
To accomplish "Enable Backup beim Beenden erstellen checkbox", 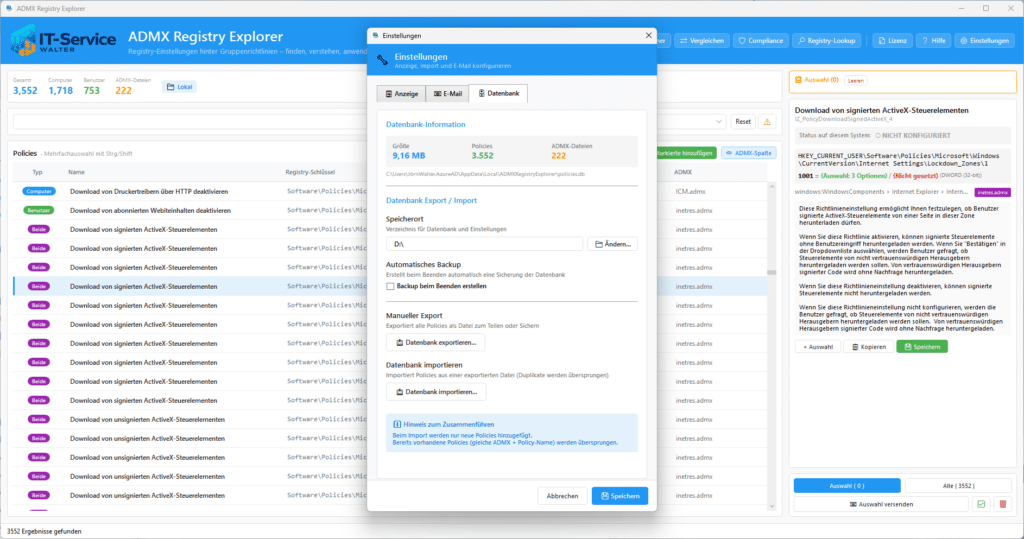I will (x=390, y=286).
